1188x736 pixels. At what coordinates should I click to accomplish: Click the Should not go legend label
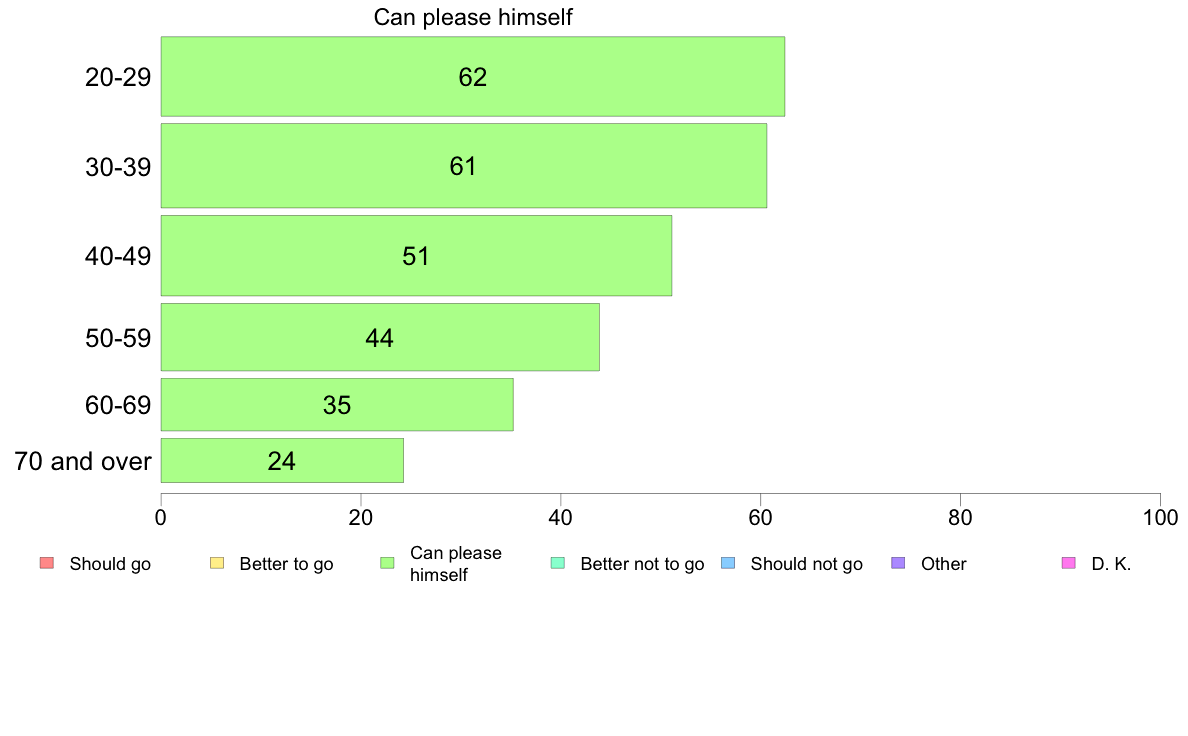coord(806,564)
